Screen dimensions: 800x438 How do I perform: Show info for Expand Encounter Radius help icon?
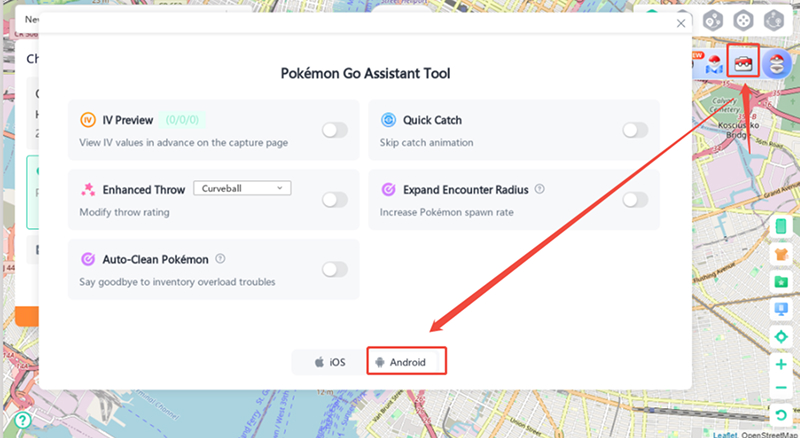pyautogui.click(x=539, y=189)
